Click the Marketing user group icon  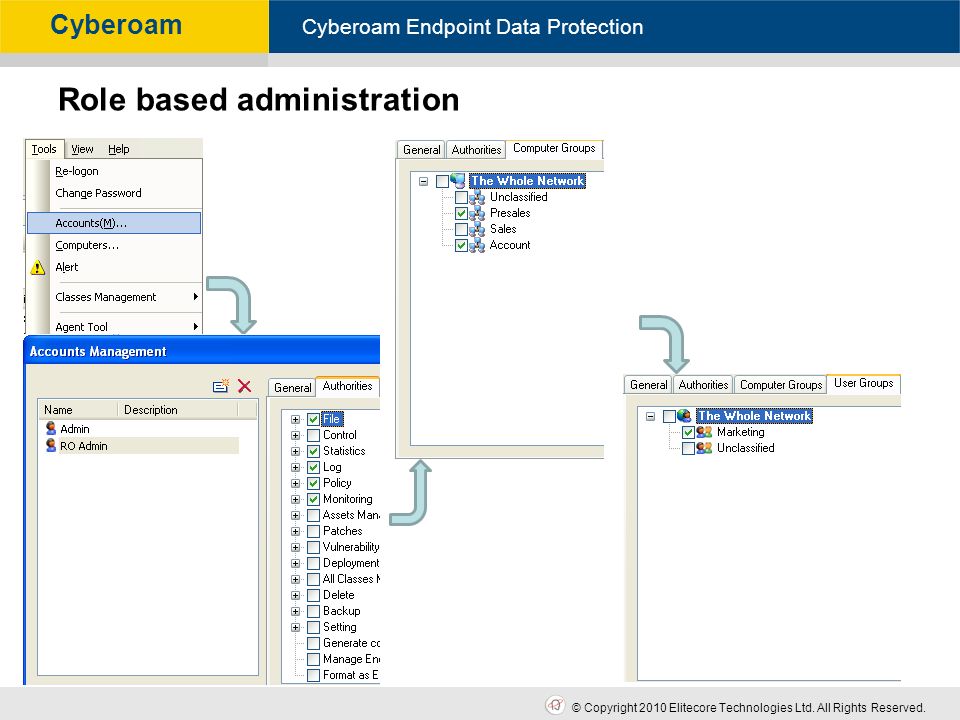705,432
